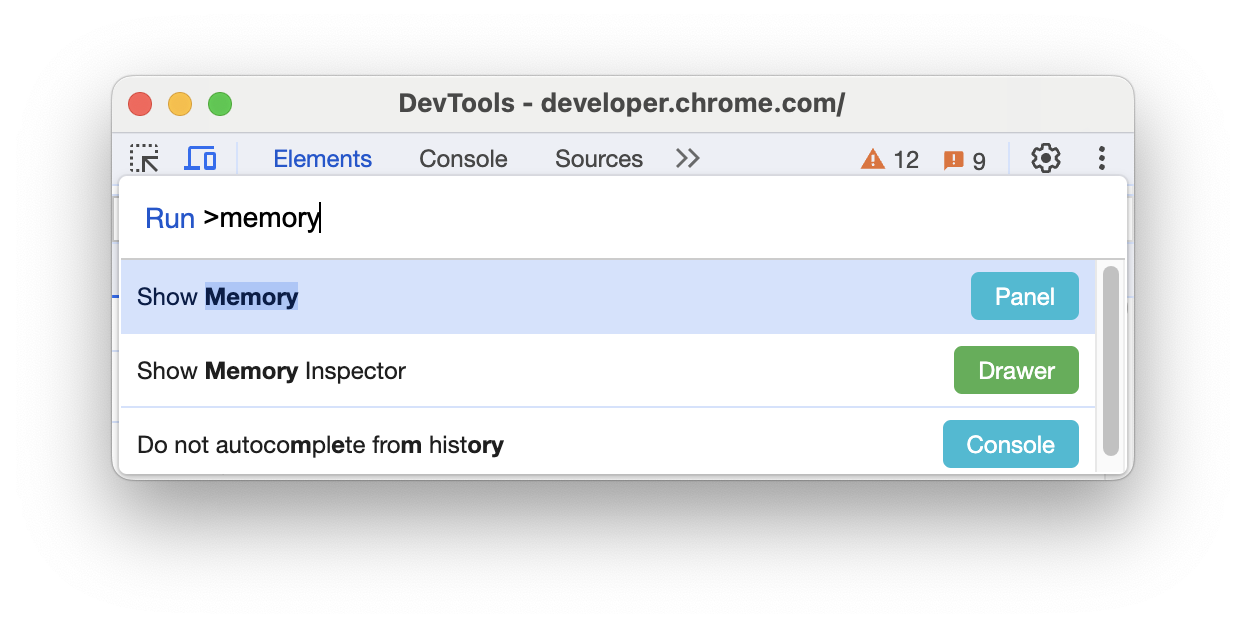
Task: Click the DevTools window title
Action: pyautogui.click(x=623, y=103)
